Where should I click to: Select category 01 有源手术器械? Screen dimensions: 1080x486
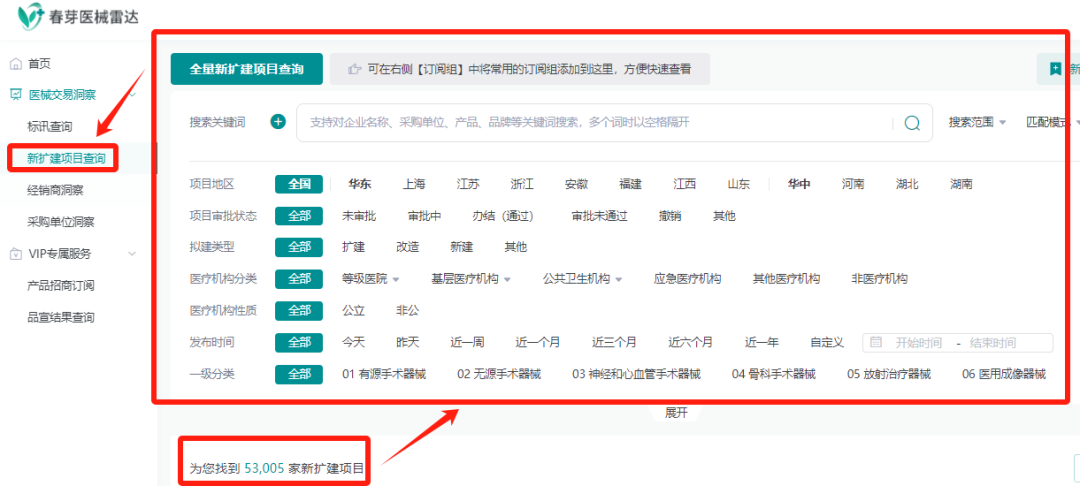pyautogui.click(x=384, y=374)
